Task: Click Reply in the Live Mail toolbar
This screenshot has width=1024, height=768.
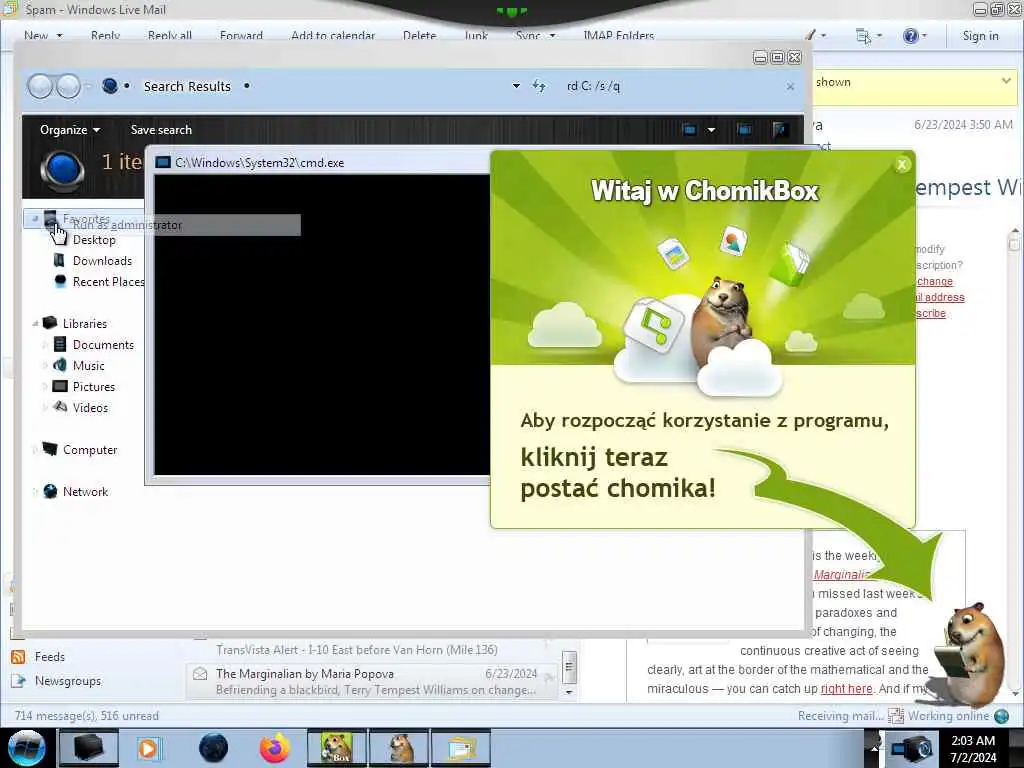Action: (x=105, y=36)
